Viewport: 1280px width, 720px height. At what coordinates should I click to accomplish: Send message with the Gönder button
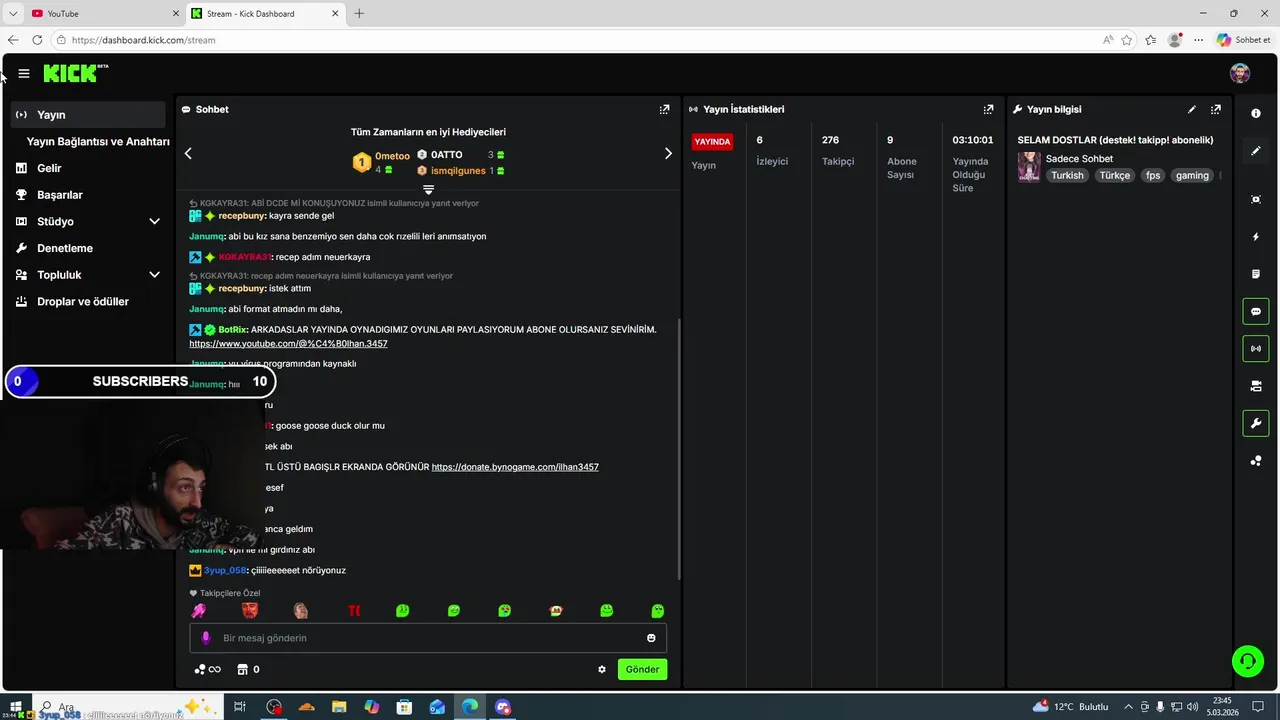642,669
